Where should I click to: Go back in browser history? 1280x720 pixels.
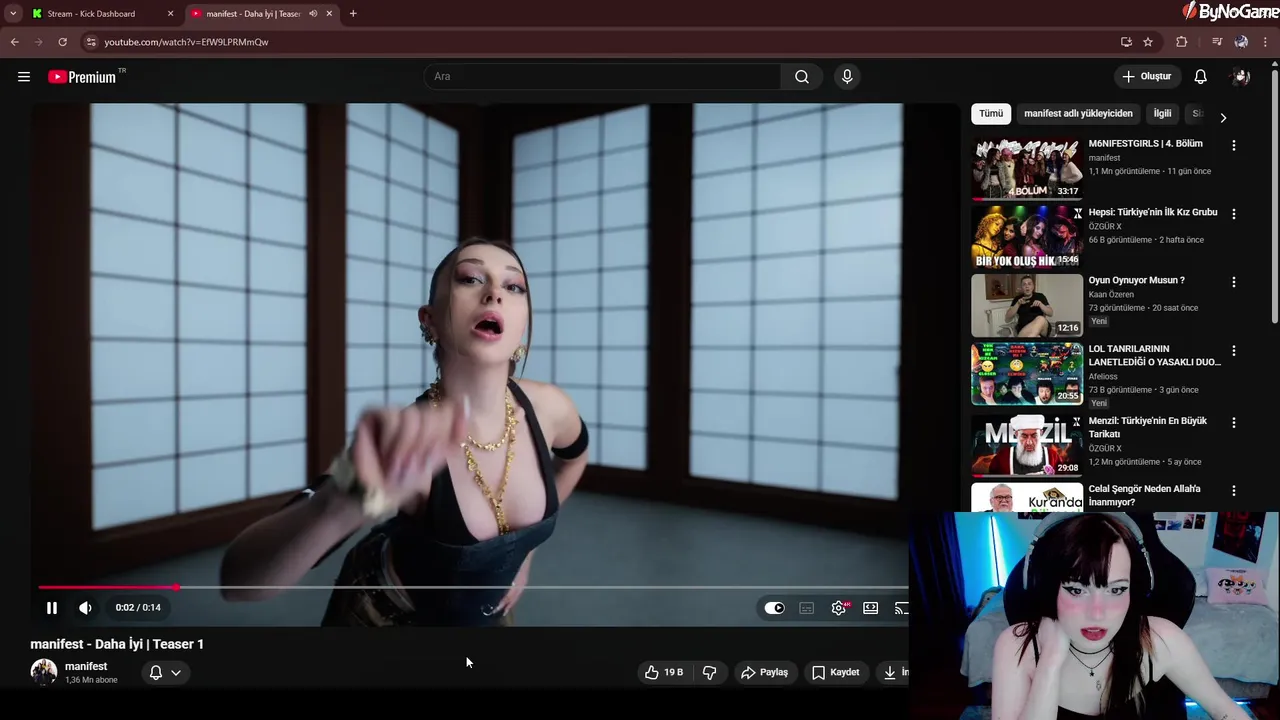[15, 42]
